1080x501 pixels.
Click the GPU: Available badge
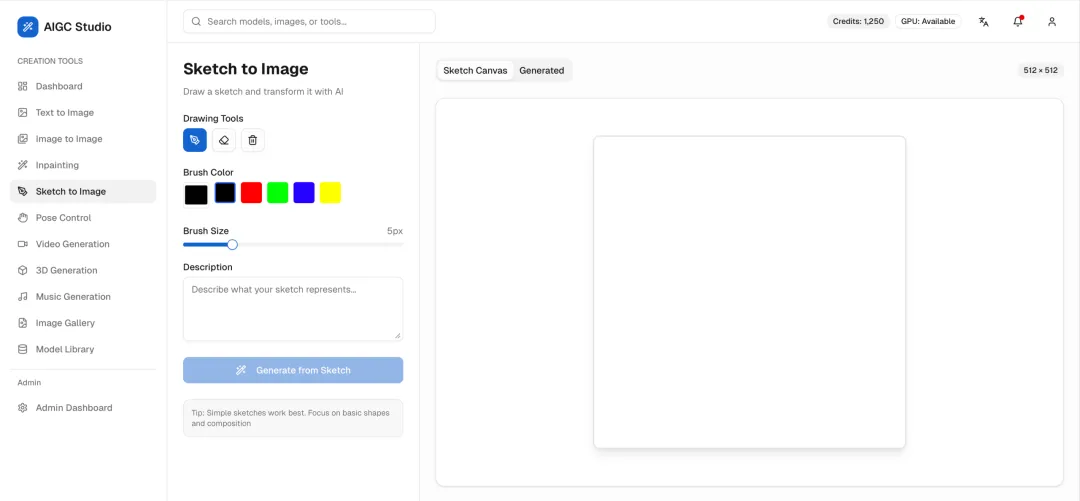point(928,21)
